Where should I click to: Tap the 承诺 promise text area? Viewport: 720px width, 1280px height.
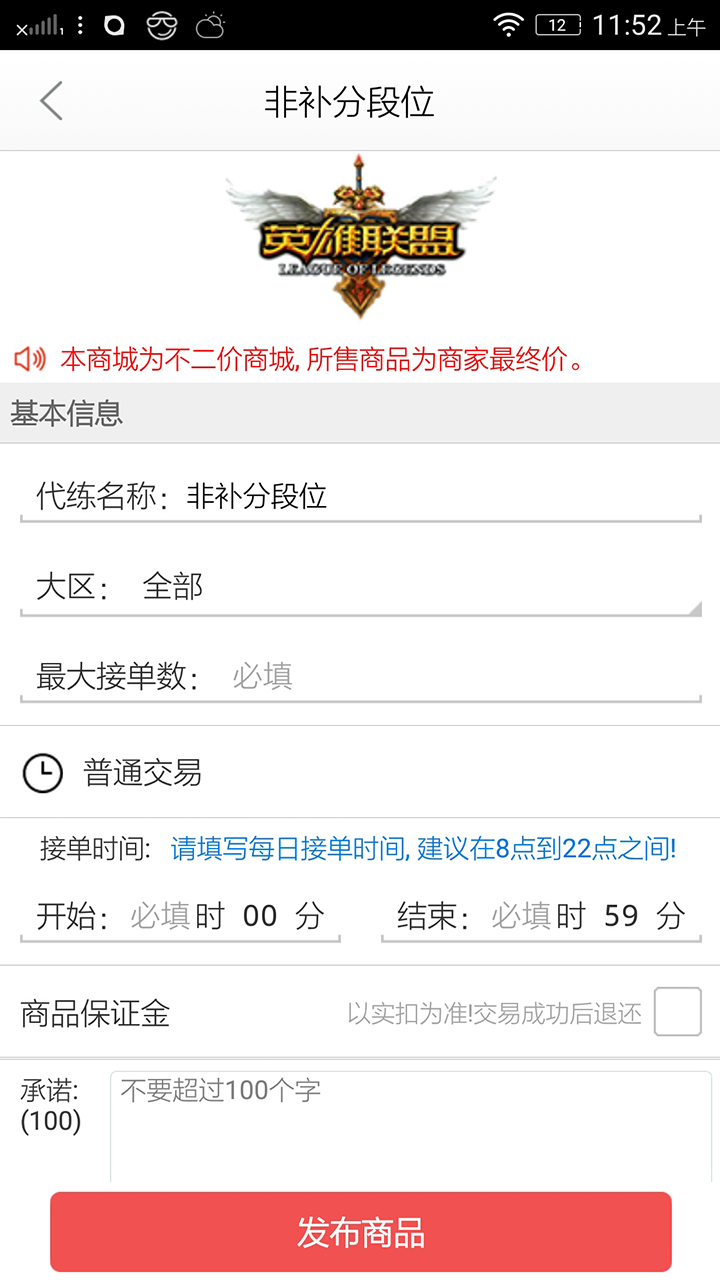click(410, 1125)
